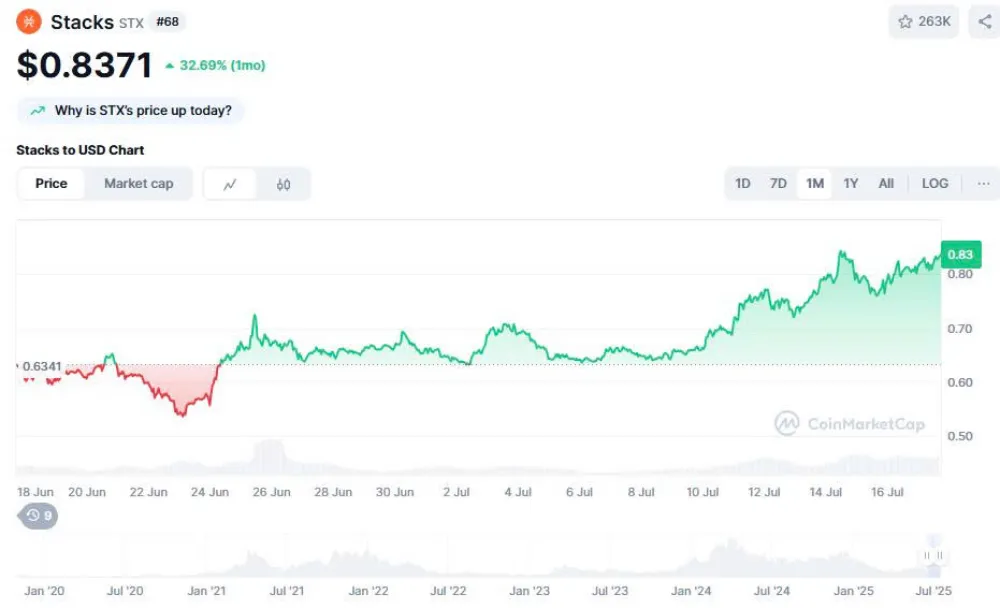
Task: Select the 1D time range
Action: point(743,183)
